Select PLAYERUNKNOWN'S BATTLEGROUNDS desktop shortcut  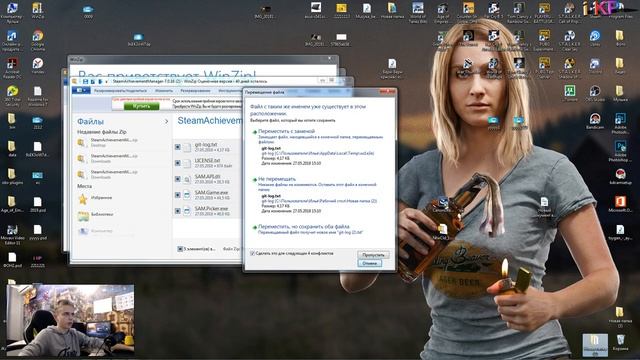[x=544, y=12]
